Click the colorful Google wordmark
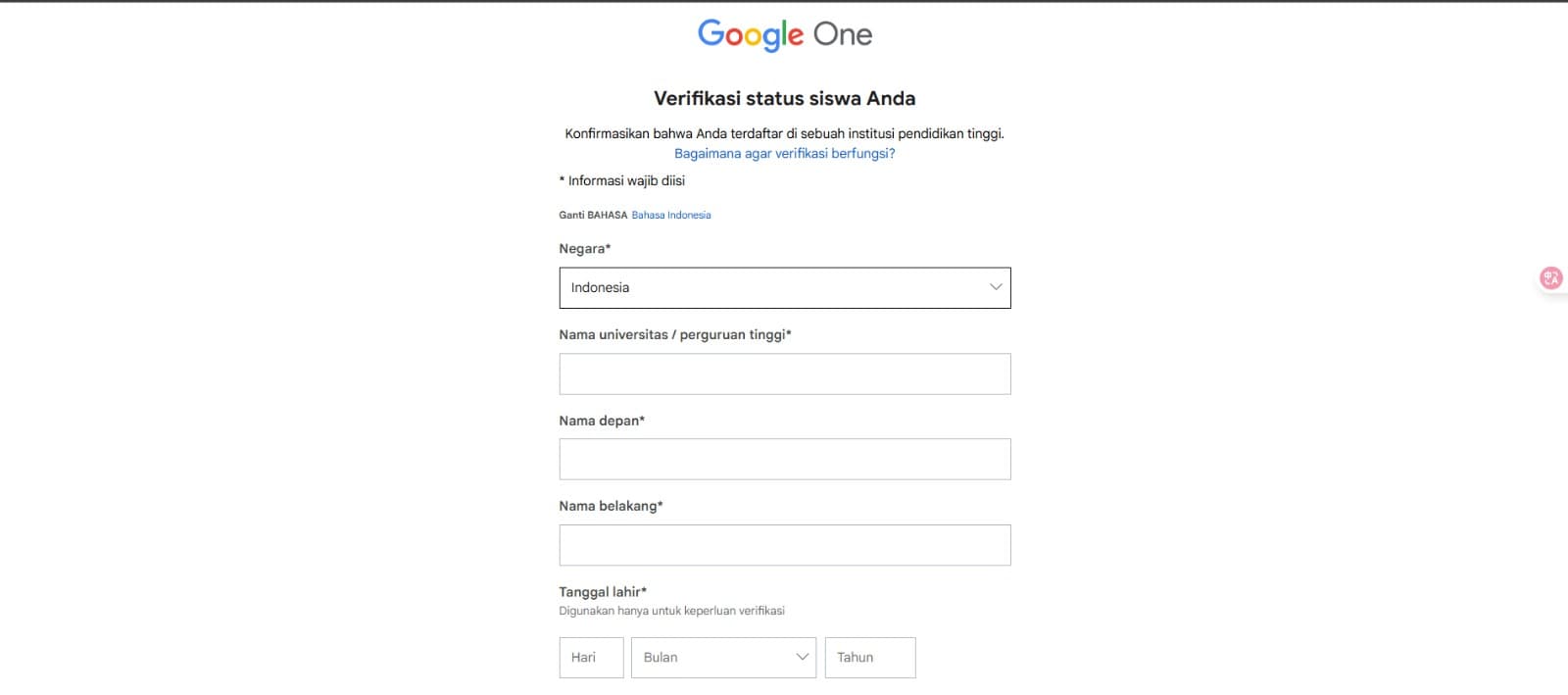The width and height of the screenshot is (1568, 695). tap(748, 35)
